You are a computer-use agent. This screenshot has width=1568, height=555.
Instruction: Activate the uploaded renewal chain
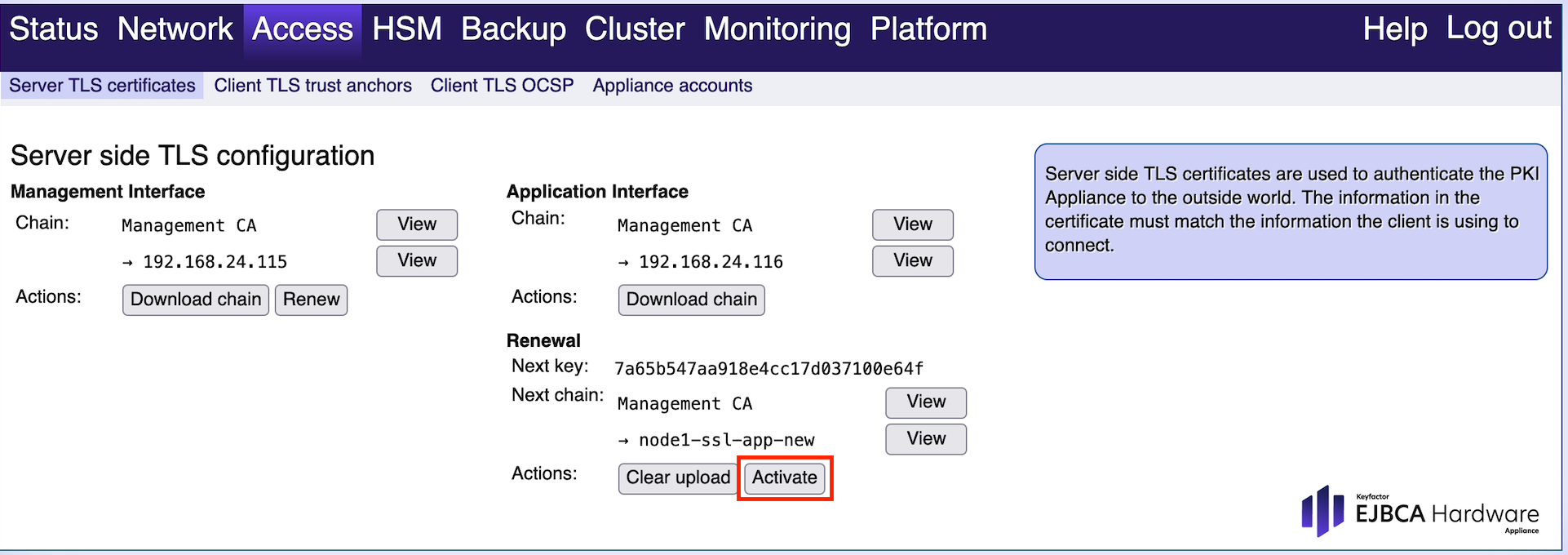[x=784, y=477]
